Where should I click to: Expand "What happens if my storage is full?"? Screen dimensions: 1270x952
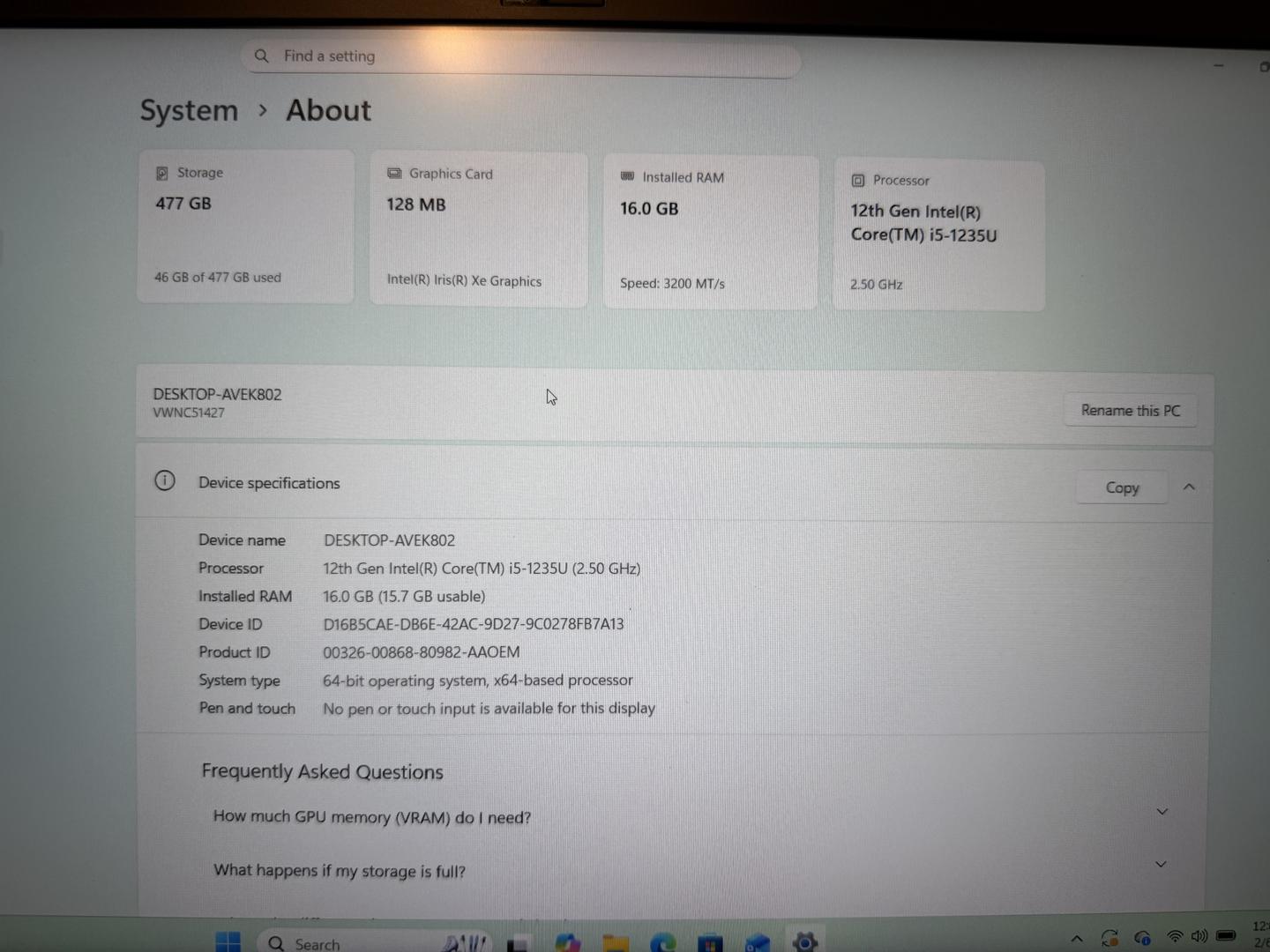coord(1161,865)
